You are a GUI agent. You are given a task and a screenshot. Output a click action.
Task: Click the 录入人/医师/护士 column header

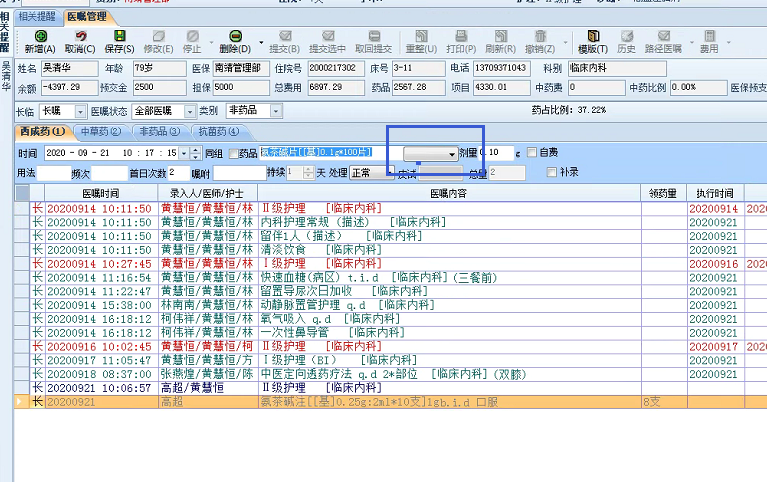pos(207,193)
